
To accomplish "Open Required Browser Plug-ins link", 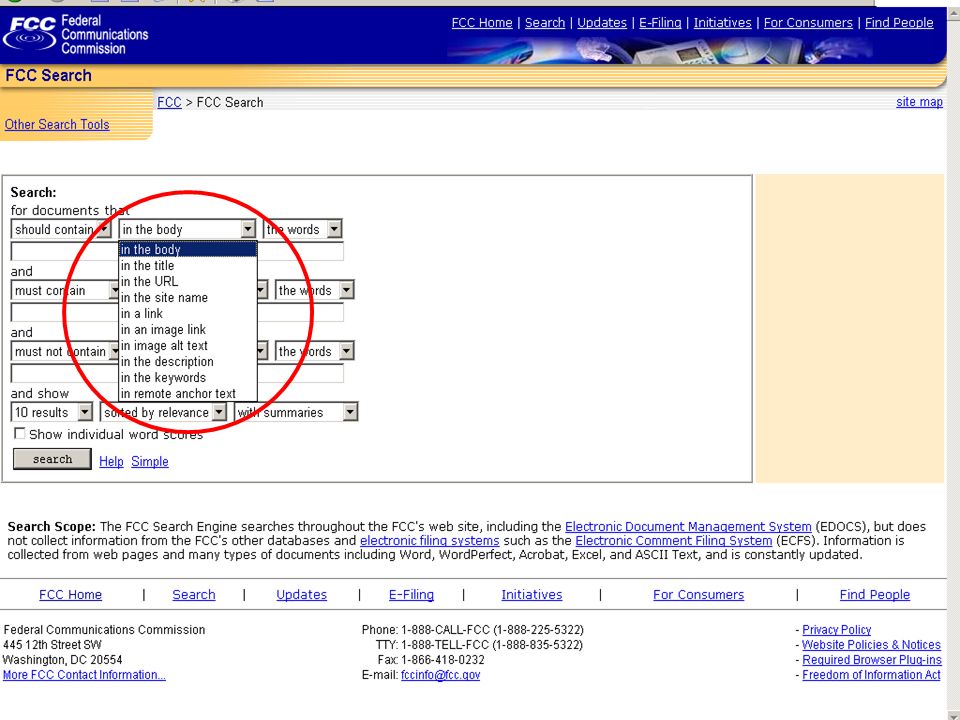I will [872, 660].
